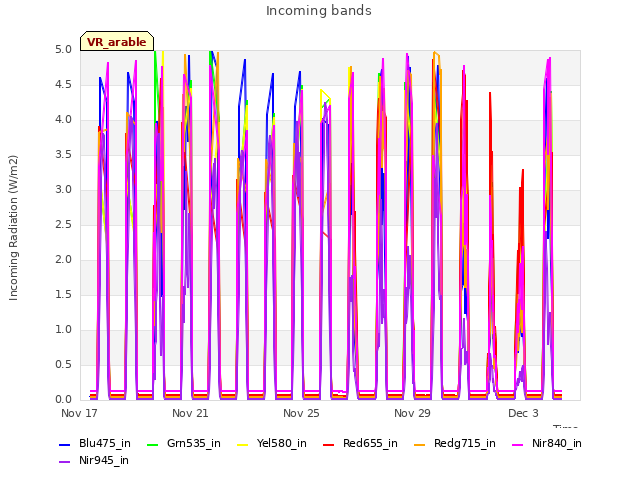Image resolution: width=640 pixels, height=480 pixels.
Task: Click the Nov 21 x-axis tick label
Action: [190, 413]
